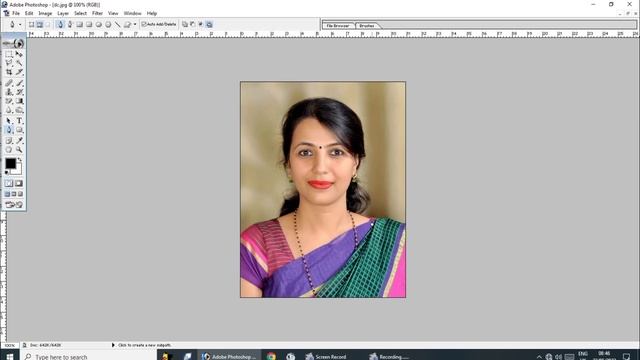The image size is (640, 360).
Task: Click the Windows taskbar search box
Action: [88, 356]
